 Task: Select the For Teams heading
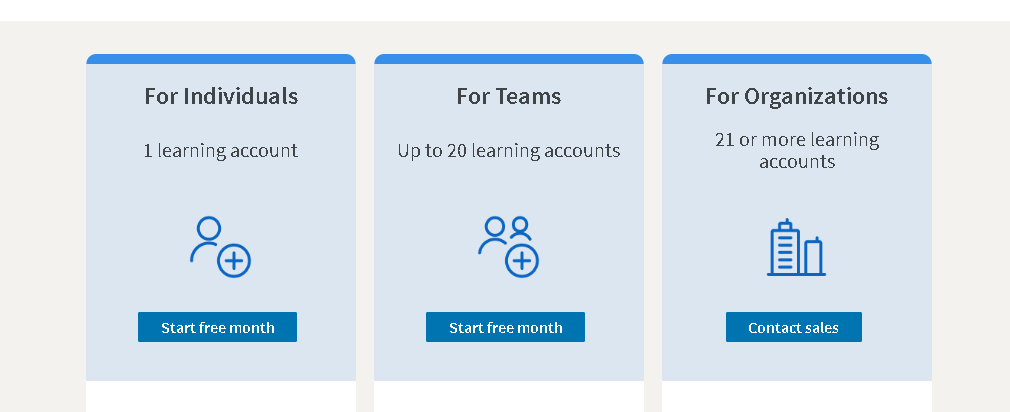(509, 96)
